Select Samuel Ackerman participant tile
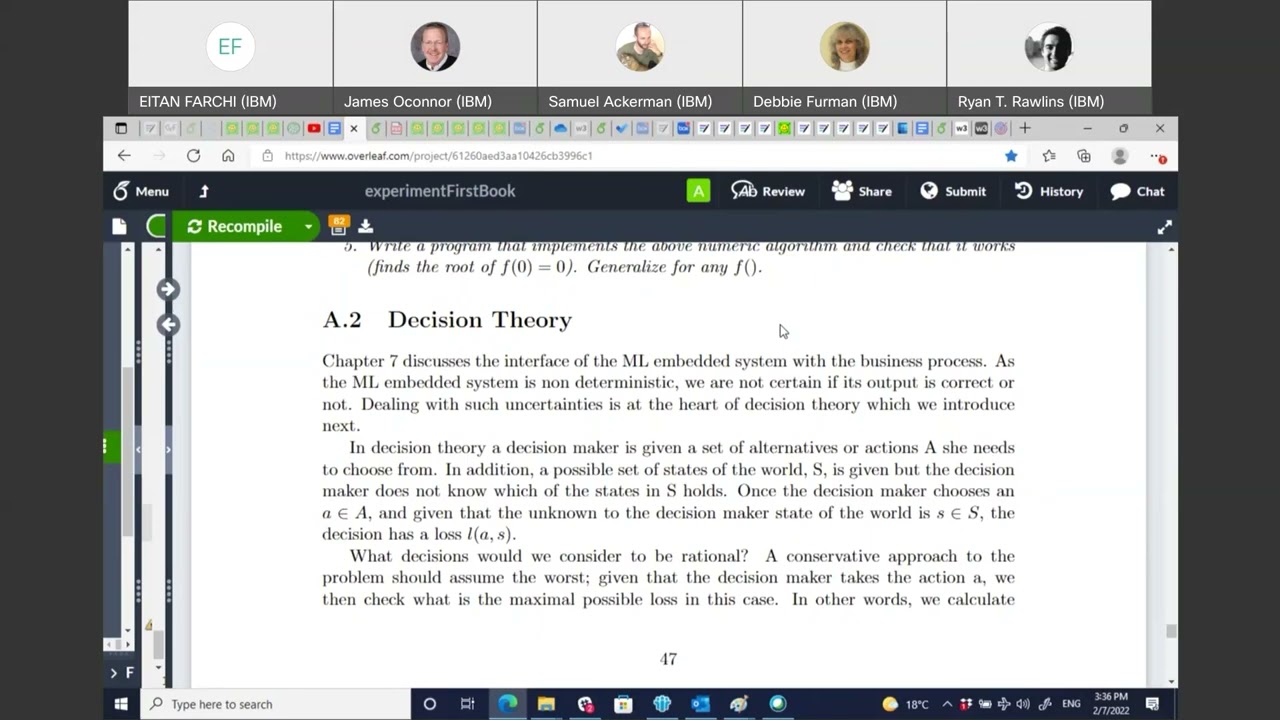The image size is (1280, 720). [640, 57]
